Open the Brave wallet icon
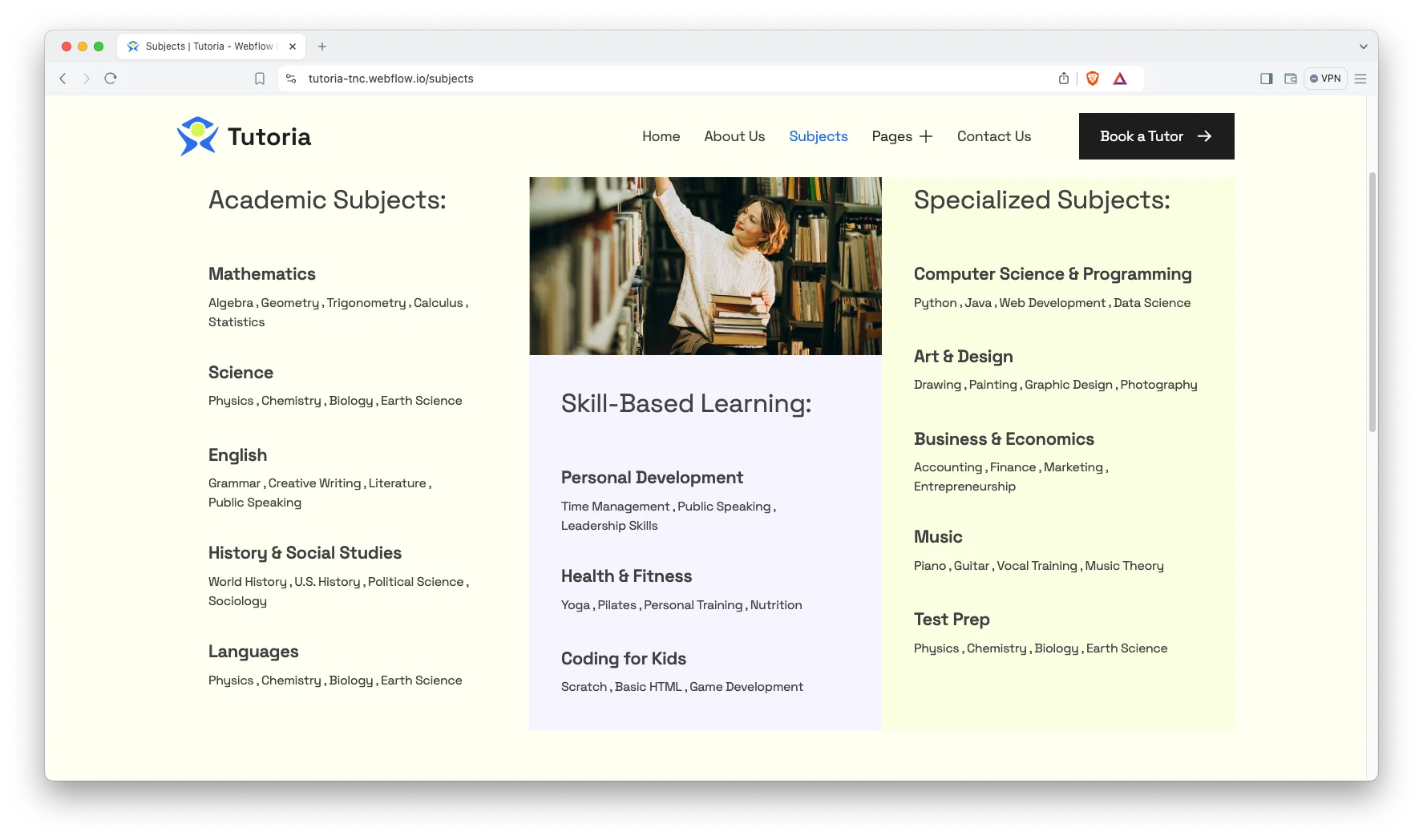The height and width of the screenshot is (840, 1423). pyautogui.click(x=1291, y=79)
